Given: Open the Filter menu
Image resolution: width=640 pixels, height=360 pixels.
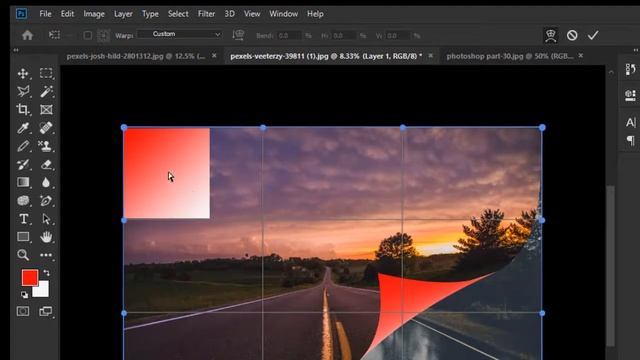Looking at the screenshot, I should click(x=207, y=14).
